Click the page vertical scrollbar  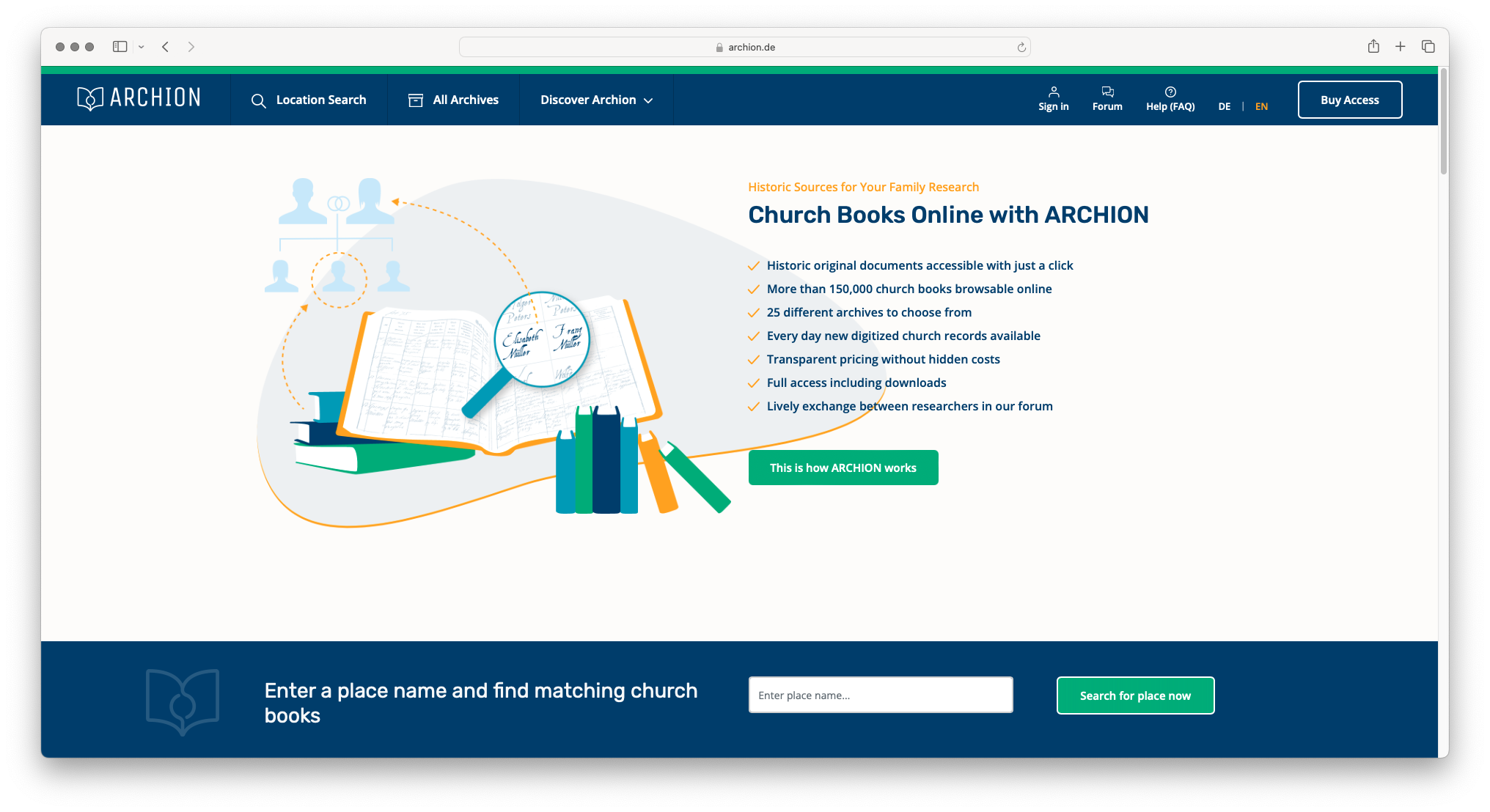click(1443, 121)
